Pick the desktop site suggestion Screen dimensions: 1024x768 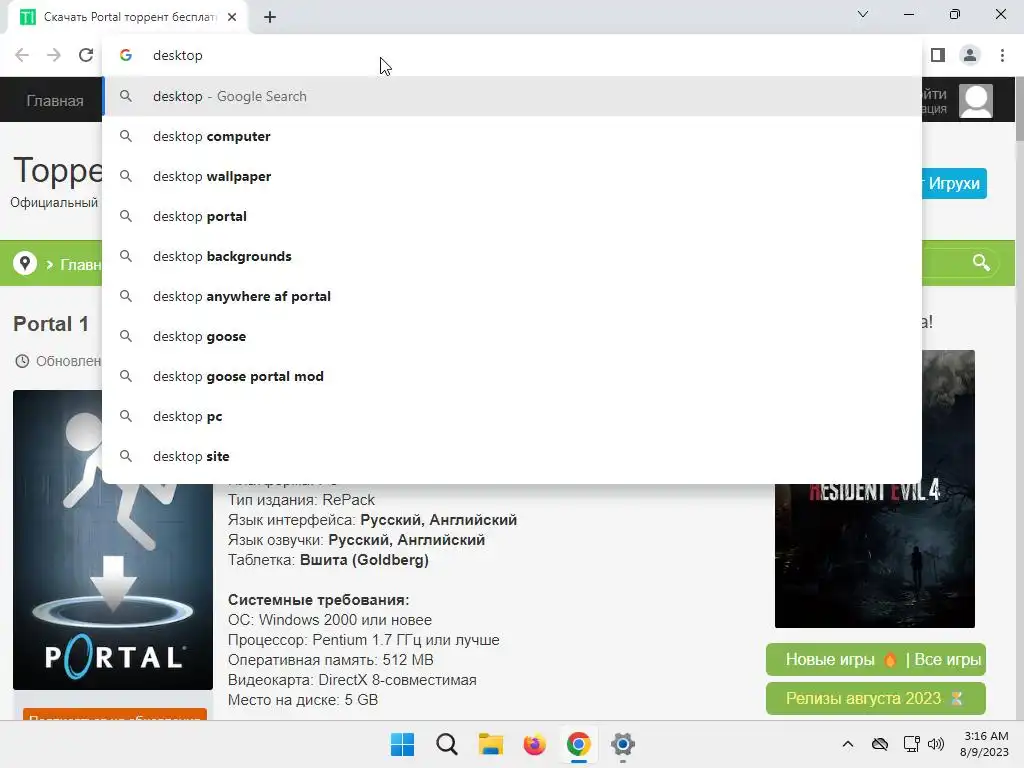(512, 456)
